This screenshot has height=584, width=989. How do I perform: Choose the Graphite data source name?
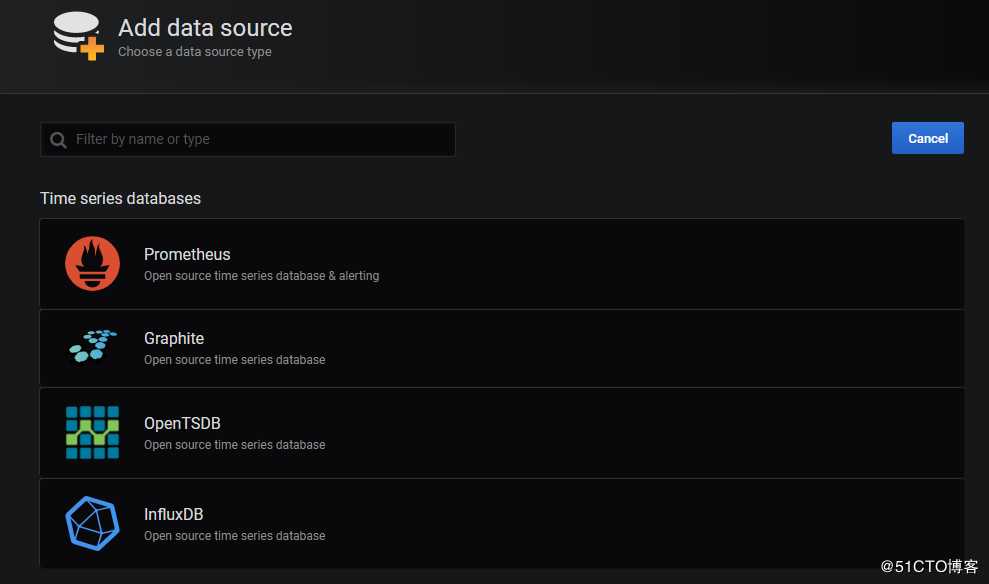(x=174, y=339)
